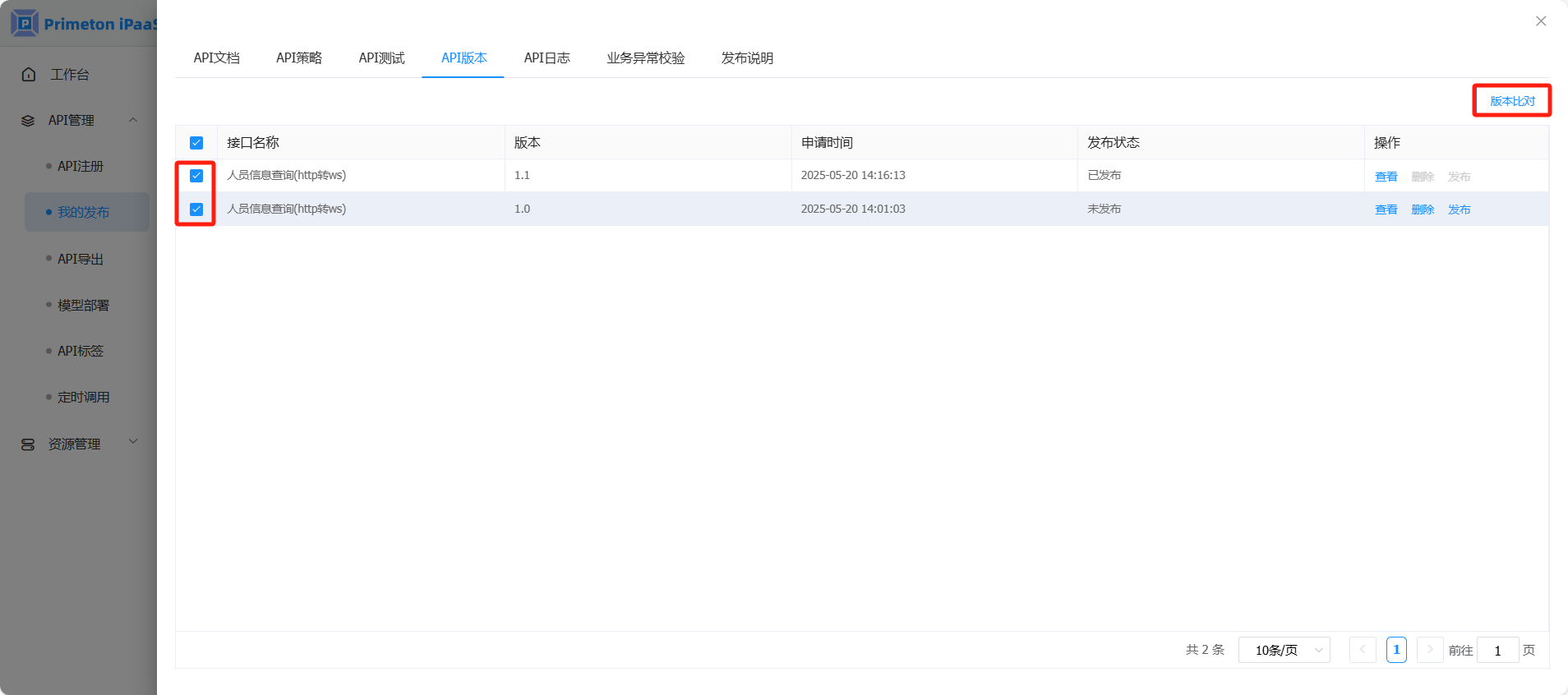Go to the previous page arrow

[x=1363, y=650]
